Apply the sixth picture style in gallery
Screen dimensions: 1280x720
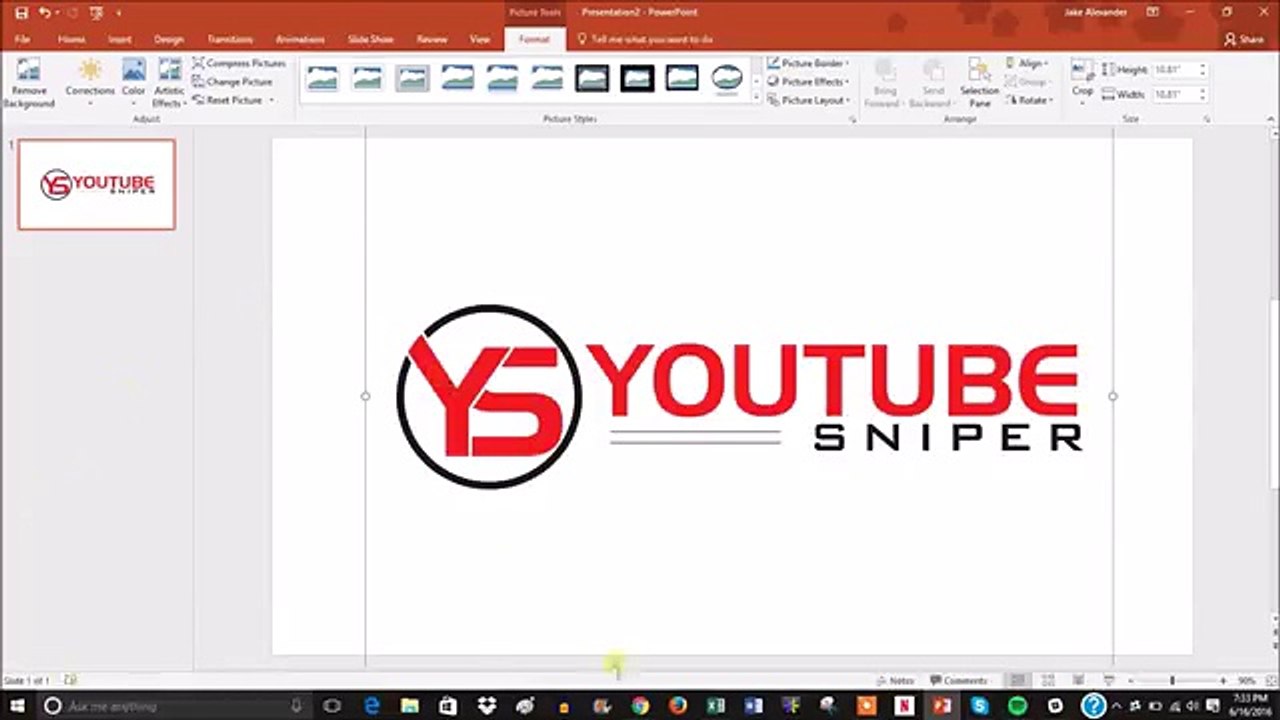pos(547,77)
